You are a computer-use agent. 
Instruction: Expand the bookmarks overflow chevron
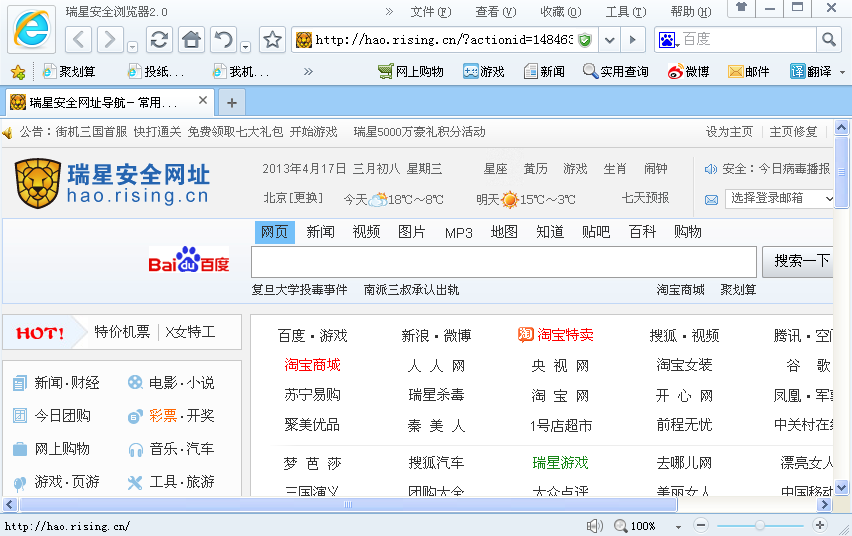[308, 72]
